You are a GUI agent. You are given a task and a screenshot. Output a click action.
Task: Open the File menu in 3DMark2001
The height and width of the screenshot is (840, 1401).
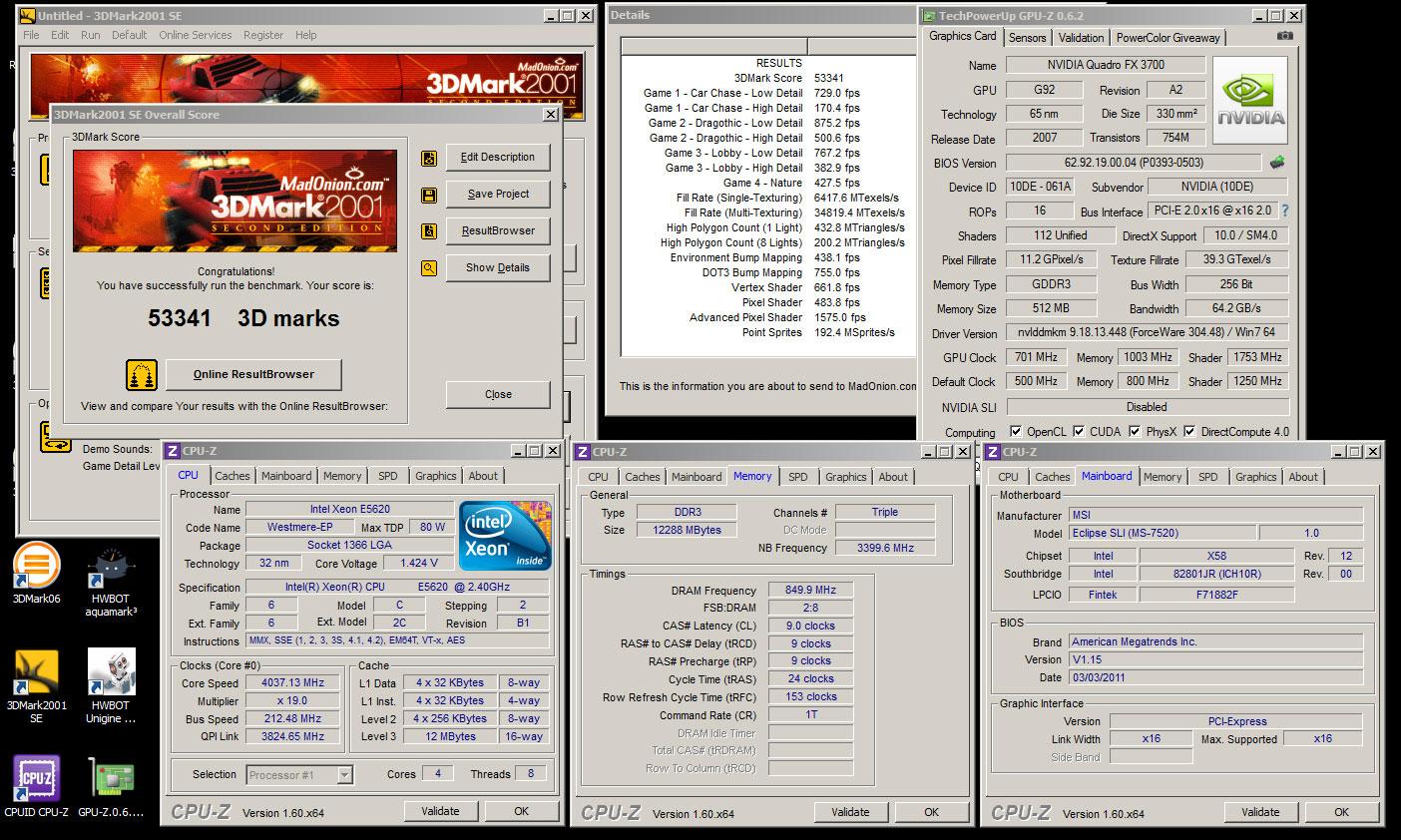(31, 35)
